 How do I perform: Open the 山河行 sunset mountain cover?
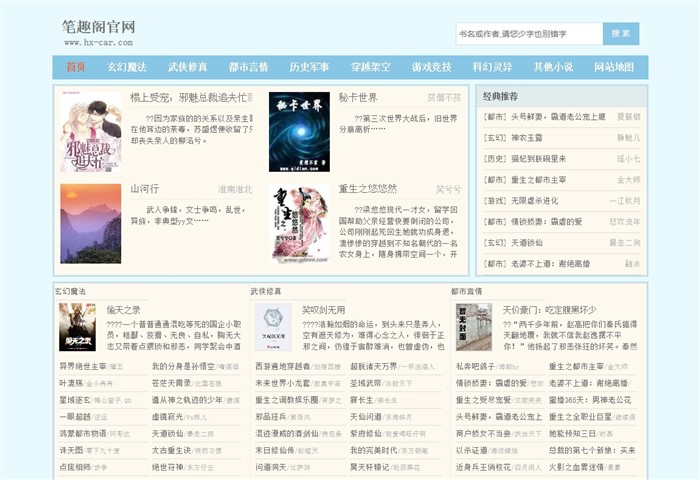coord(91,223)
